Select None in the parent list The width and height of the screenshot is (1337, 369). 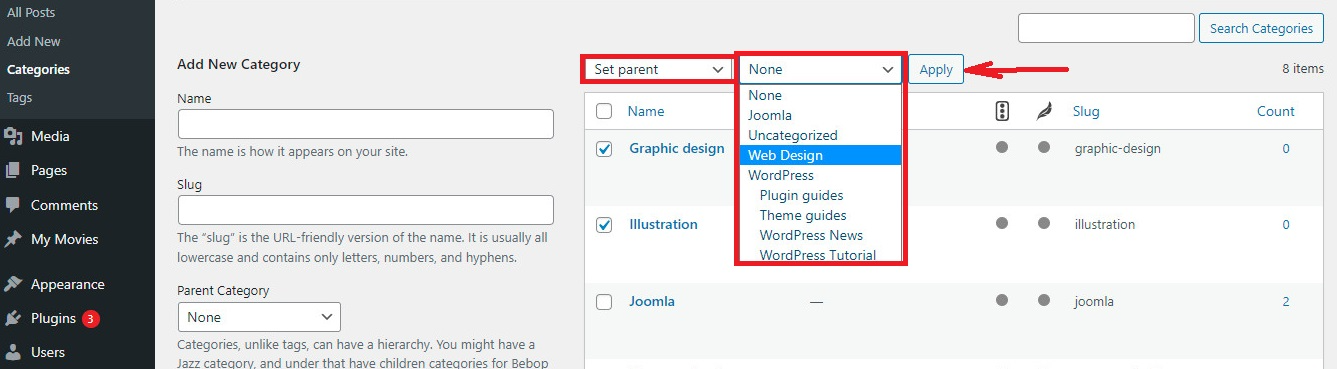tap(820, 95)
